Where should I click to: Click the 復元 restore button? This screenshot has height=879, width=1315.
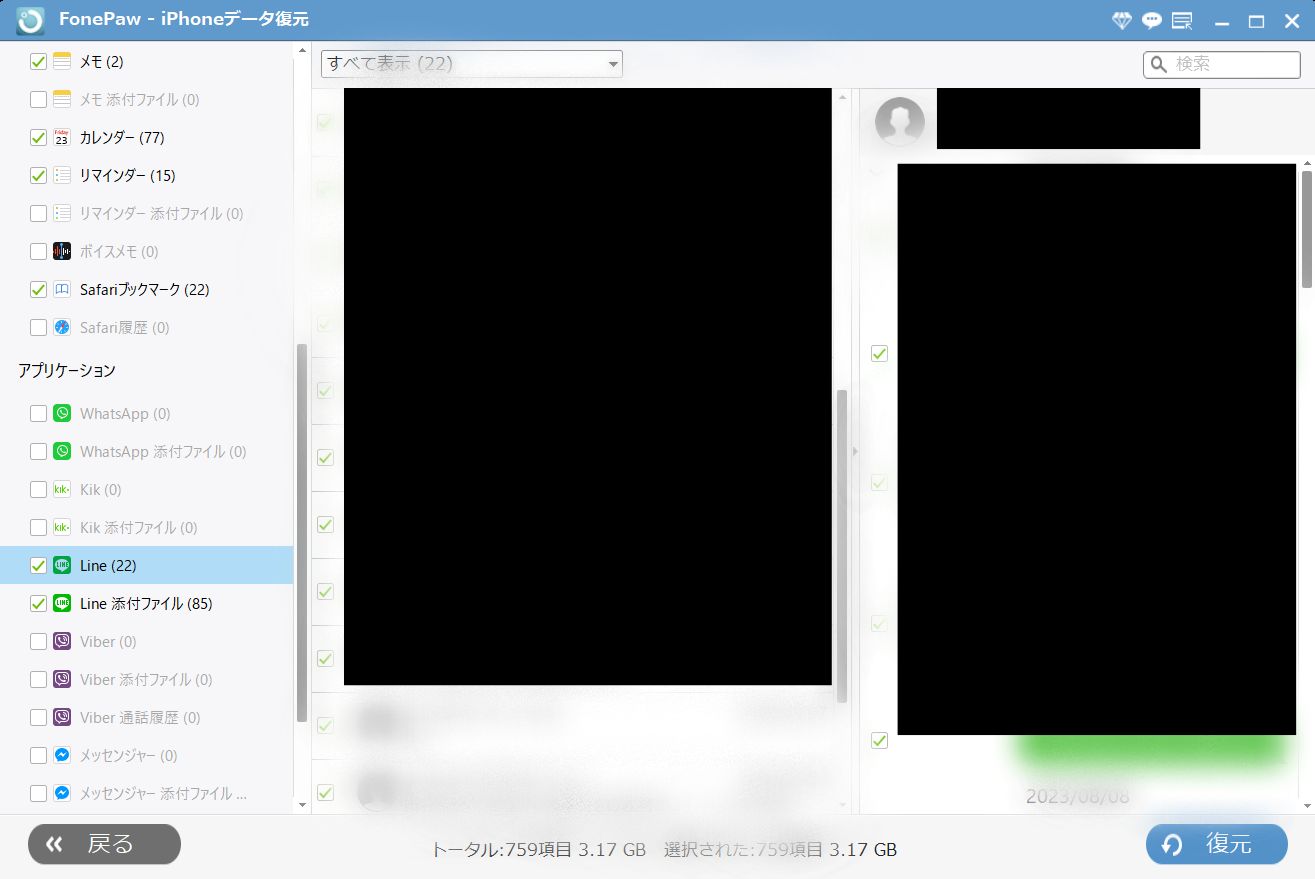click(x=1216, y=844)
